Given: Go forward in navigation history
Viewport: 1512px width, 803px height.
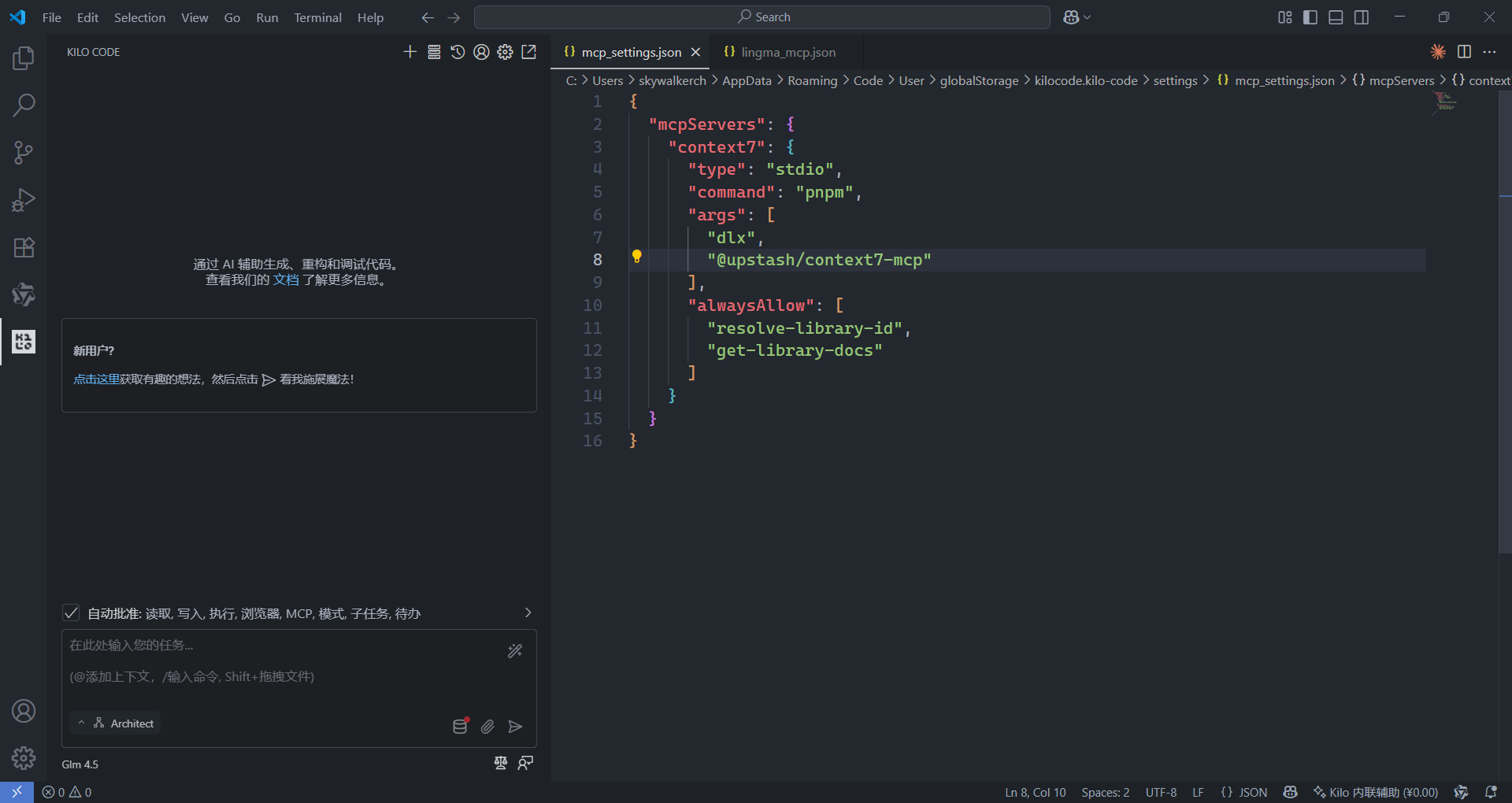Looking at the screenshot, I should pyautogui.click(x=454, y=17).
